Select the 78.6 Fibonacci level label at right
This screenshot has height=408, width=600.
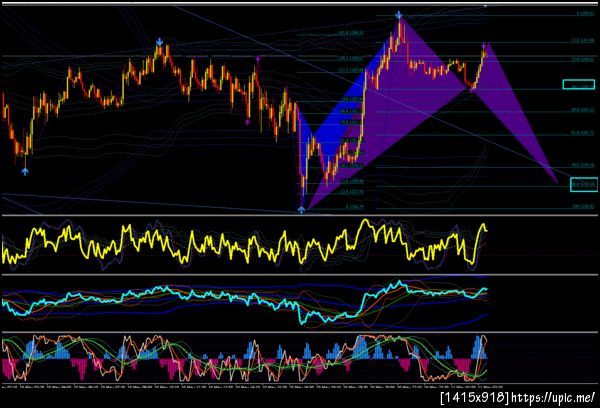[583, 165]
